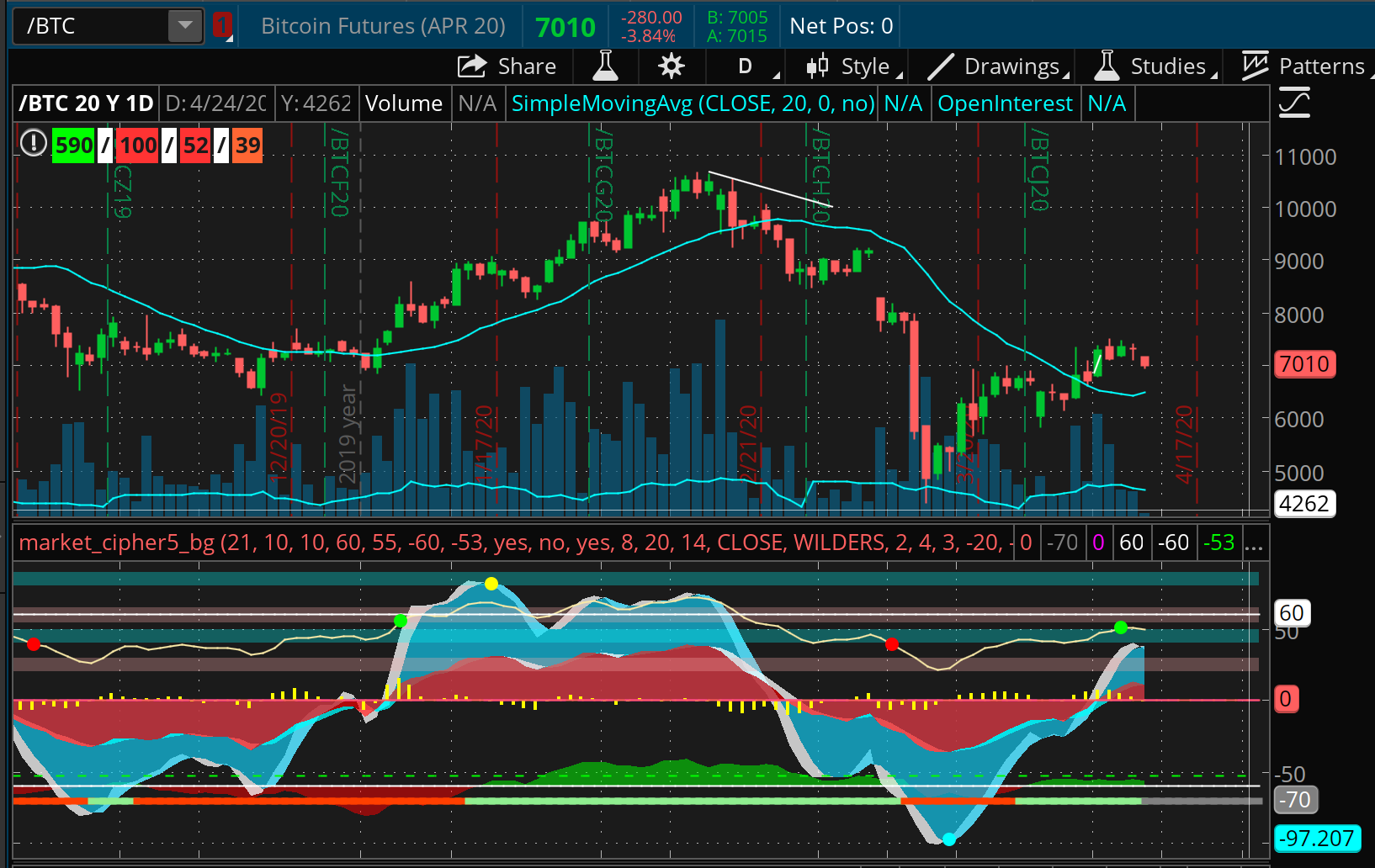Click the red symbol link icon

tap(222, 25)
